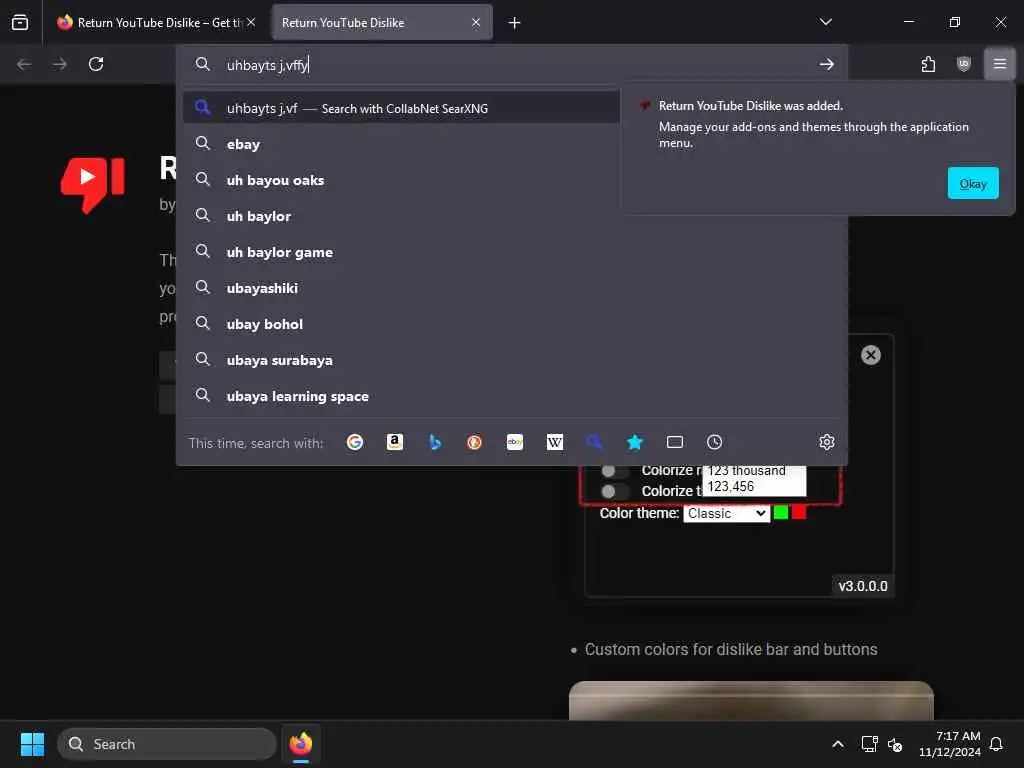Toggle the second Colorize switch
The image size is (1024, 768).
tap(614, 491)
